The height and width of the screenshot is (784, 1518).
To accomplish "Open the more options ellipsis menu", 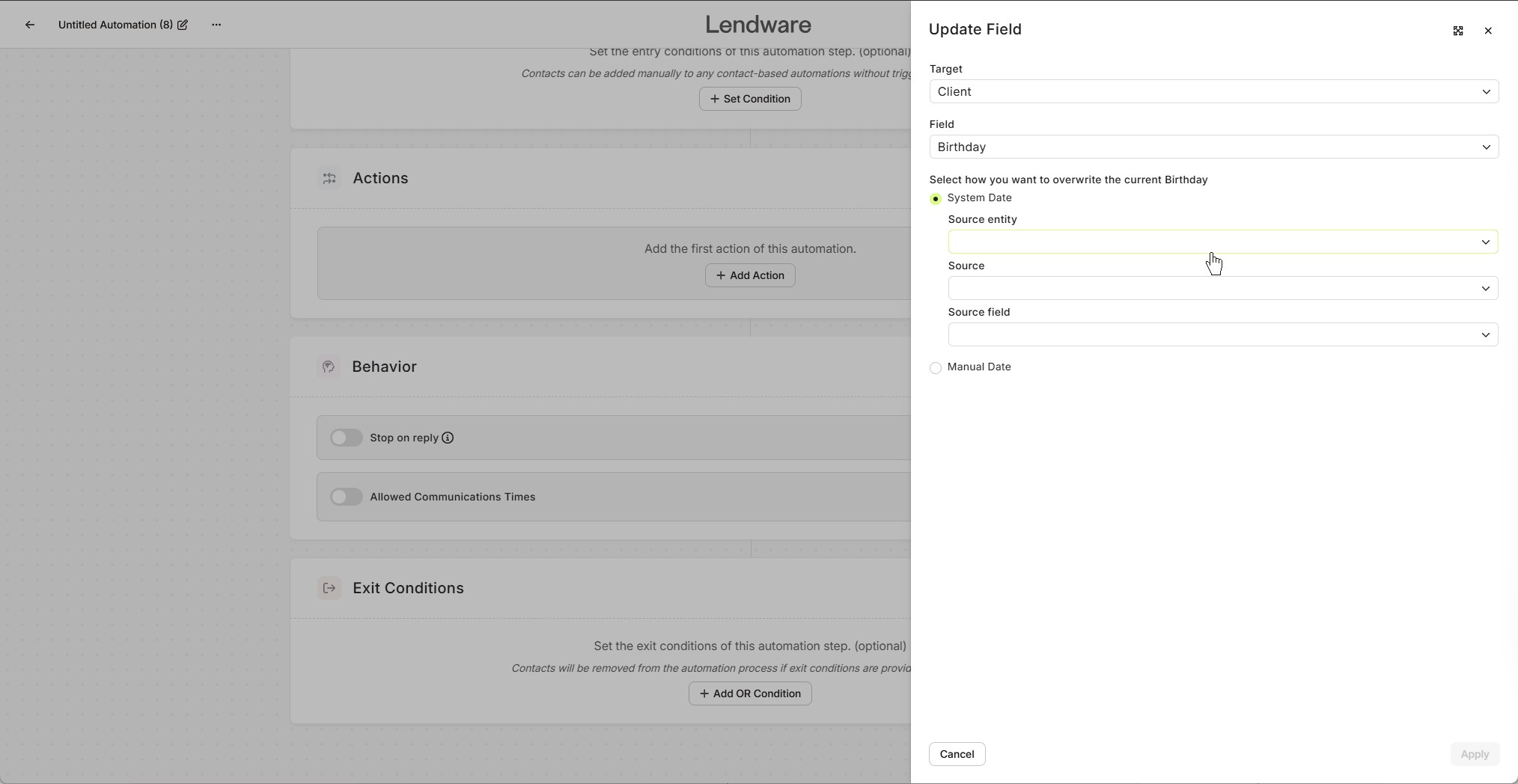I will click(216, 25).
